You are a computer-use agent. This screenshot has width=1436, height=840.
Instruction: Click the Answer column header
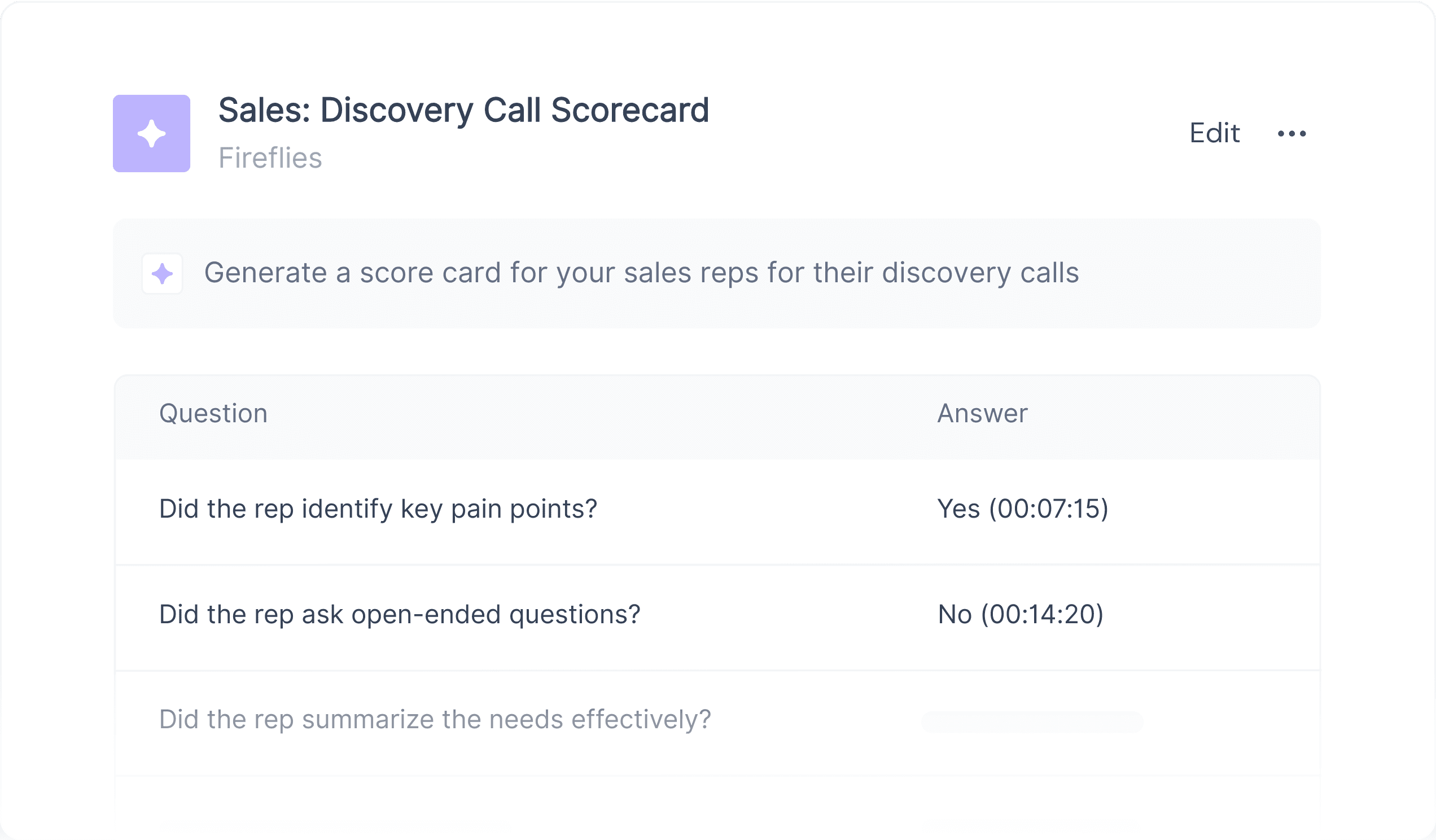pos(982,413)
